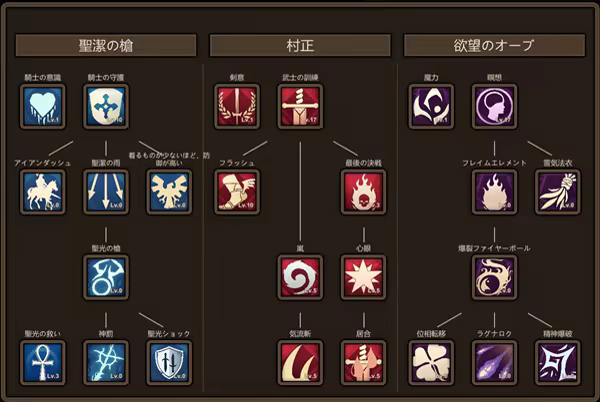Choose the 嵐 swirl skill icon

coord(300,277)
